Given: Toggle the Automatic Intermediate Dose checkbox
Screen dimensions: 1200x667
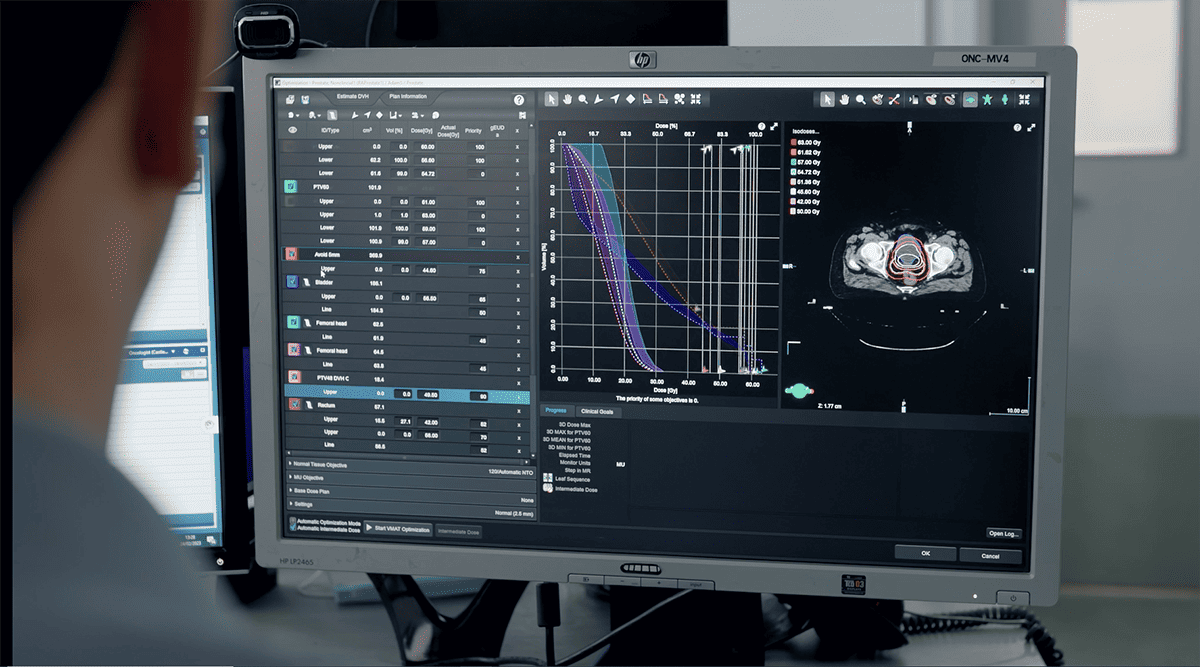Looking at the screenshot, I should point(292,530).
